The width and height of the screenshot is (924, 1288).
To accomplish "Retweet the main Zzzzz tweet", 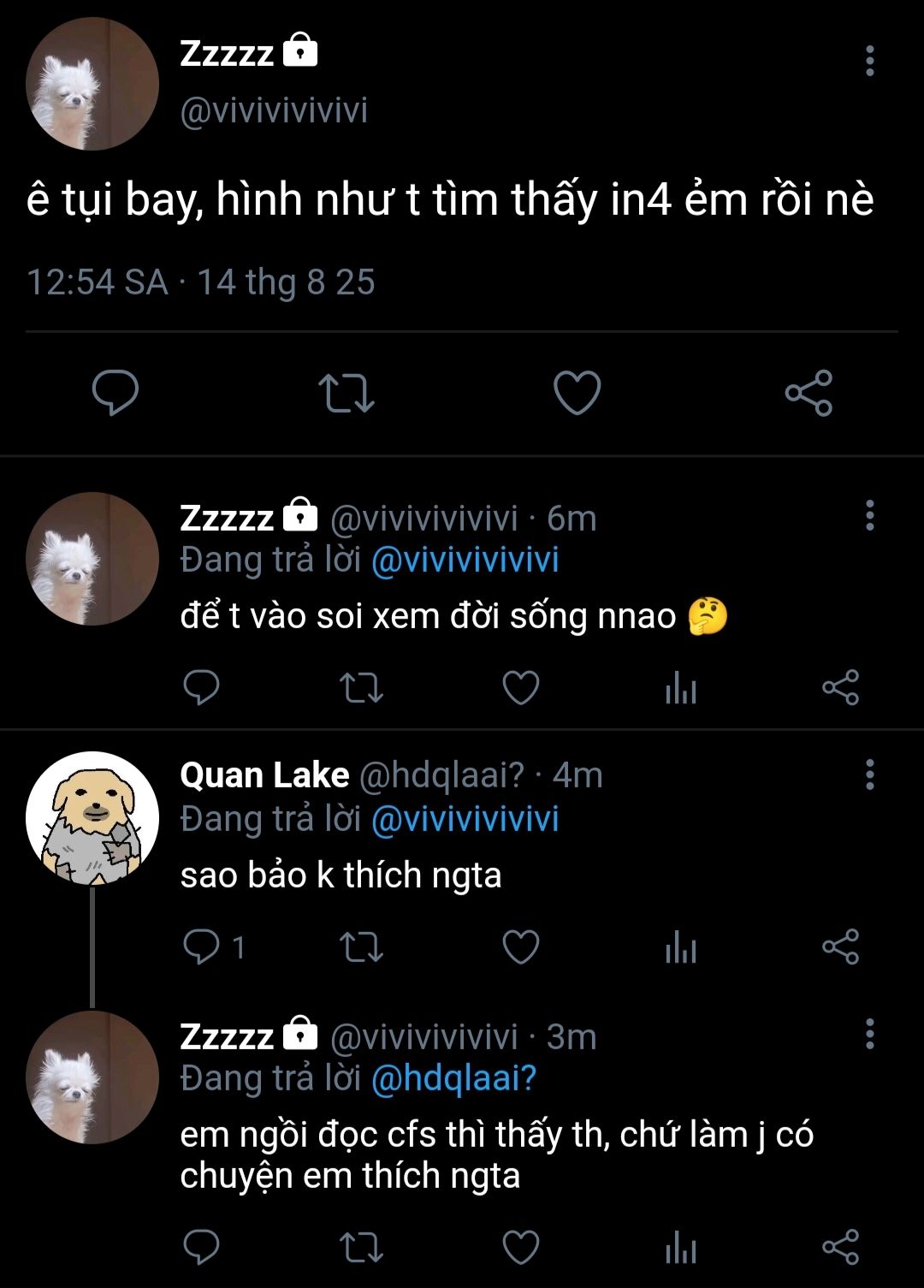I will (346, 393).
